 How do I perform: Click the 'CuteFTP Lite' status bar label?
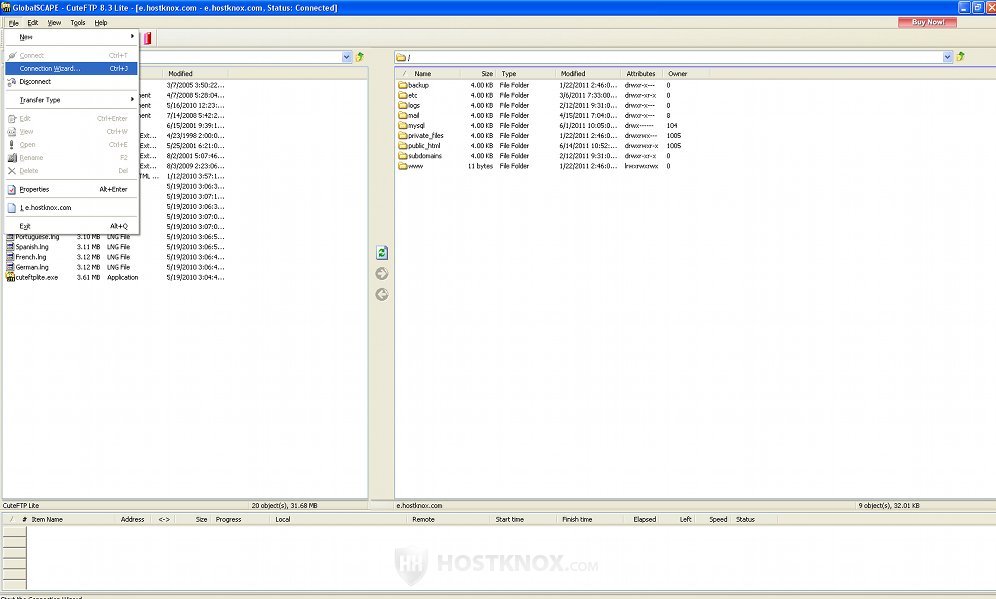(21, 506)
